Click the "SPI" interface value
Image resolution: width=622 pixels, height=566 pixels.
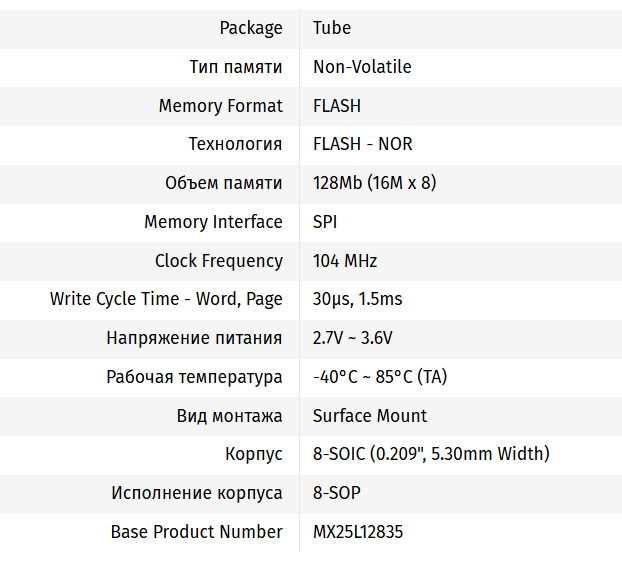click(325, 222)
